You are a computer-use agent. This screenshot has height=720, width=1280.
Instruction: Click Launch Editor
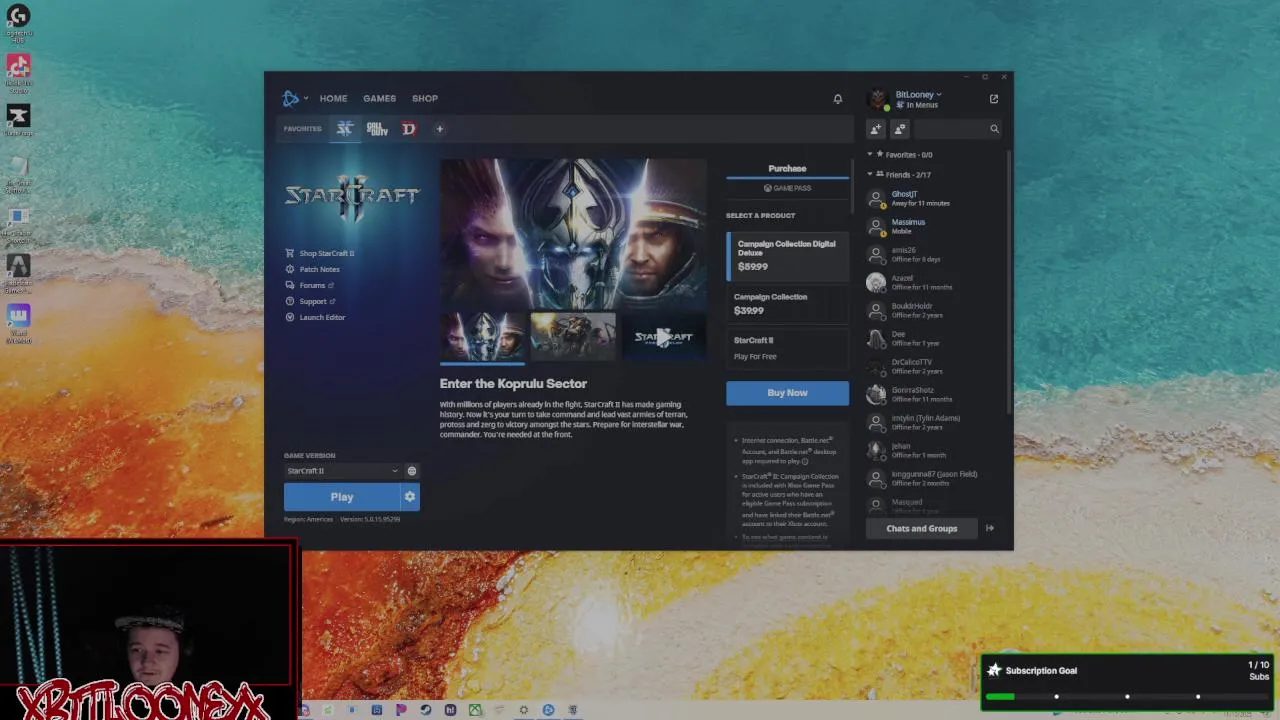point(322,317)
